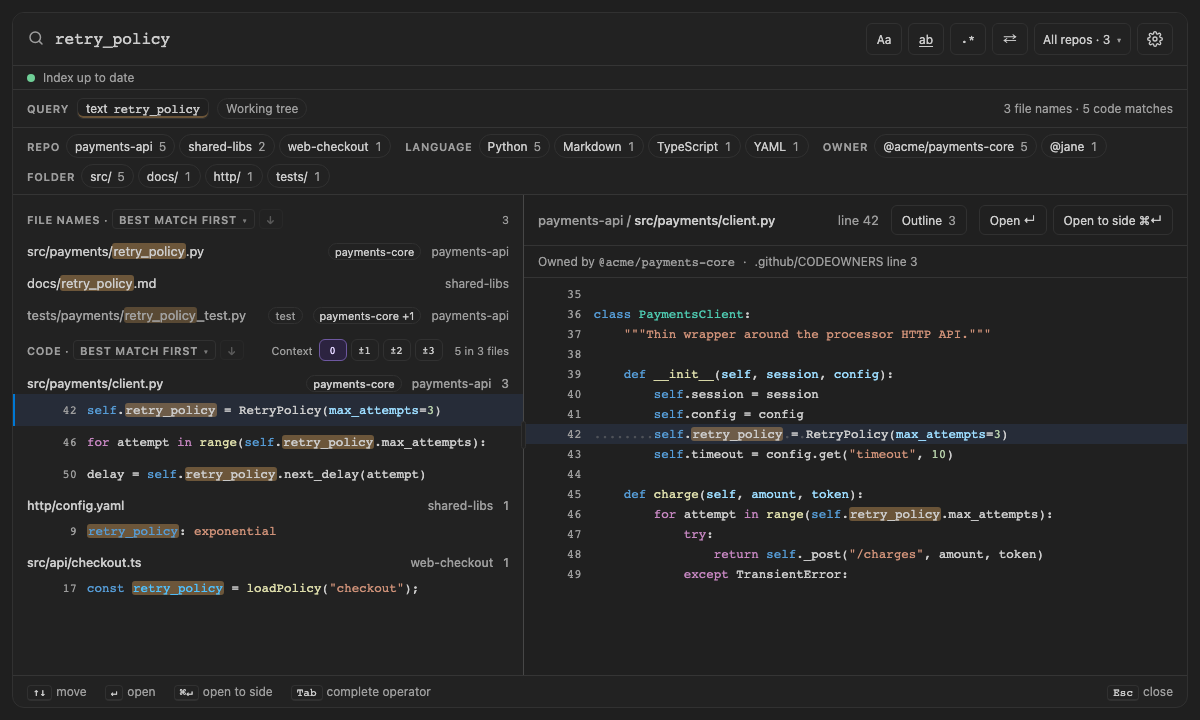Select http/config.yaml group header
Viewport: 1200px width, 720px height.
pos(268,506)
